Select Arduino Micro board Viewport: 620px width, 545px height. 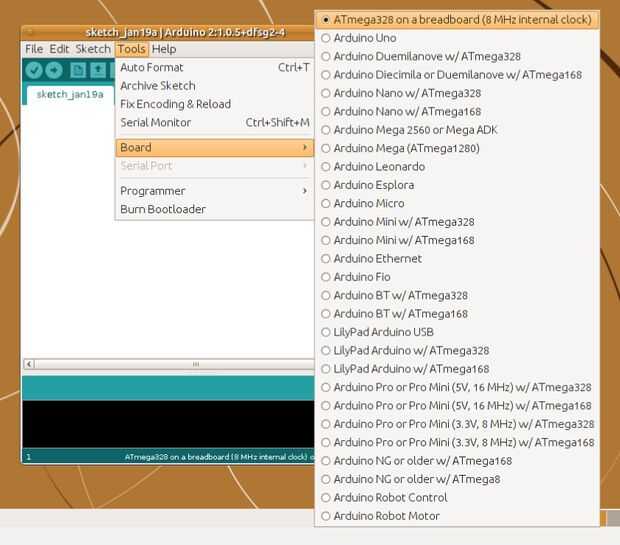[x=457, y=204]
